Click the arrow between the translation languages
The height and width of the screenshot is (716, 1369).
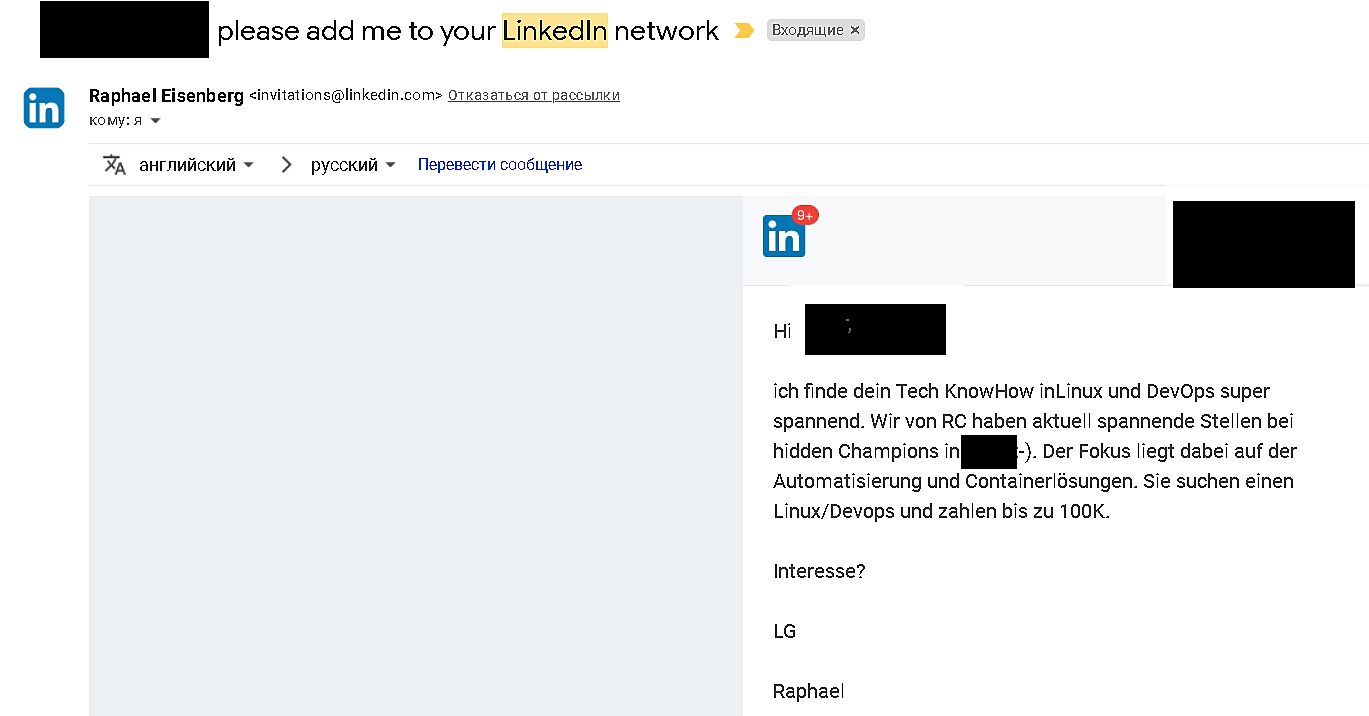pos(286,165)
